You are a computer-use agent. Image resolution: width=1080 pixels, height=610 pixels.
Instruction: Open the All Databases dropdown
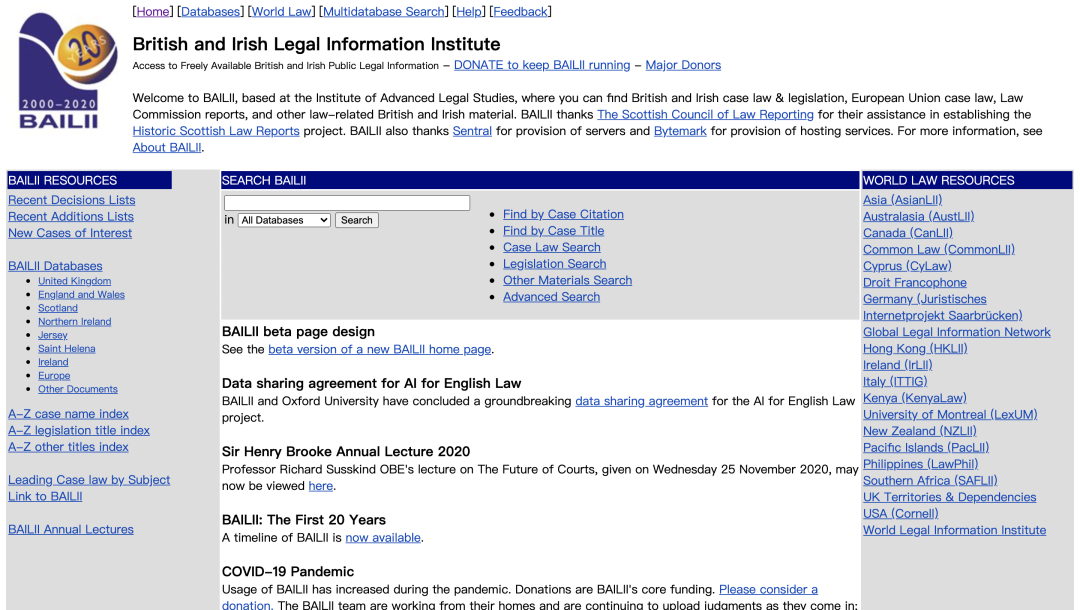coord(284,220)
